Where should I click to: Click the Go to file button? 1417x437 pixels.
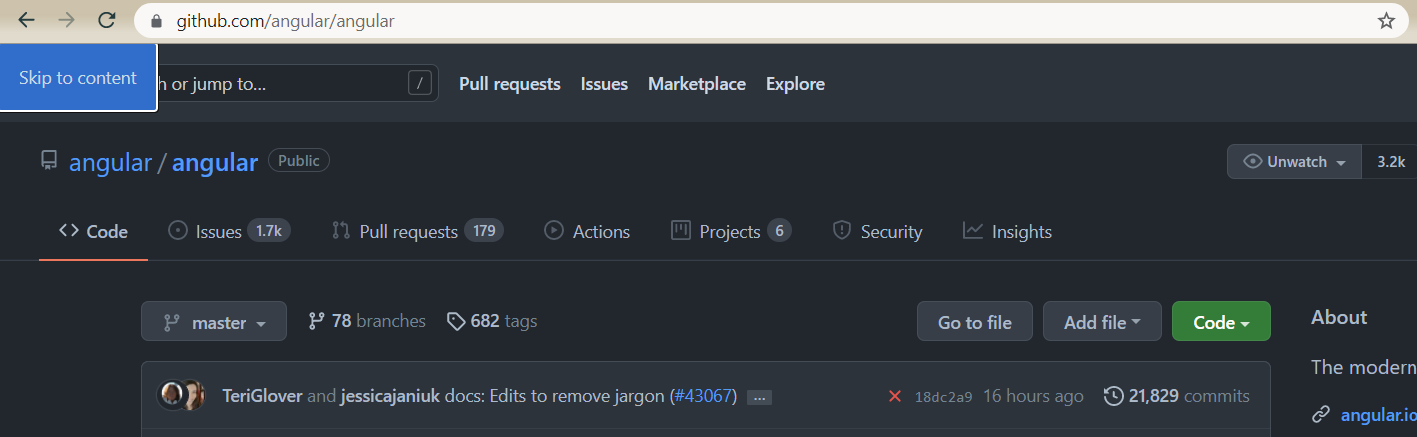(975, 322)
